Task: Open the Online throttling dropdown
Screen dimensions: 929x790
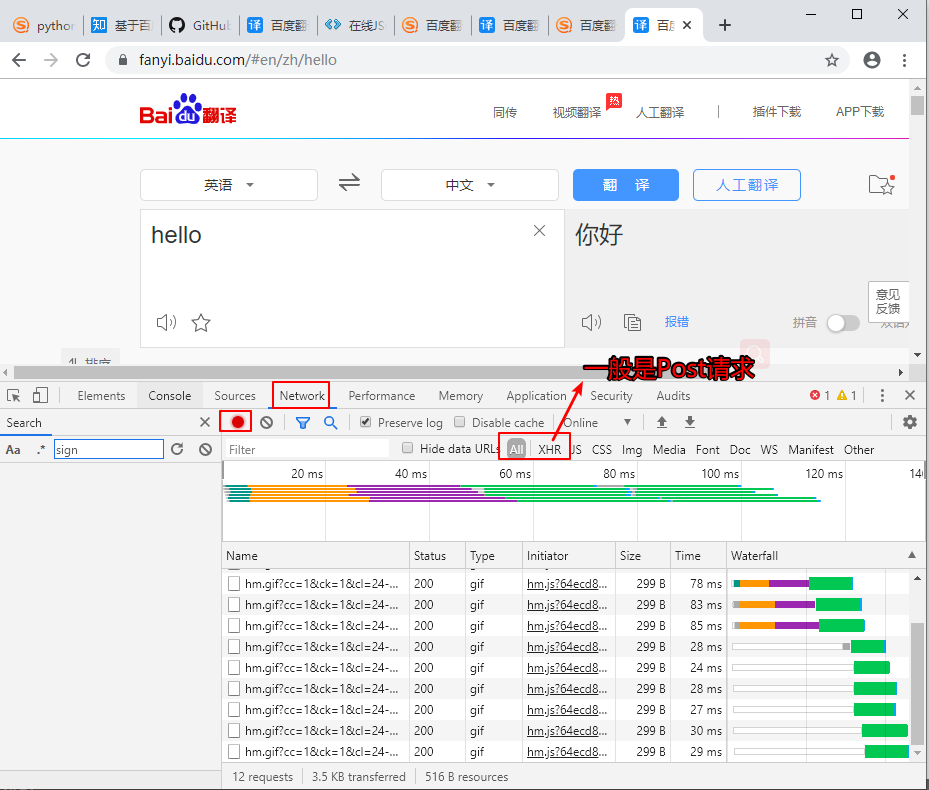Action: (597, 423)
